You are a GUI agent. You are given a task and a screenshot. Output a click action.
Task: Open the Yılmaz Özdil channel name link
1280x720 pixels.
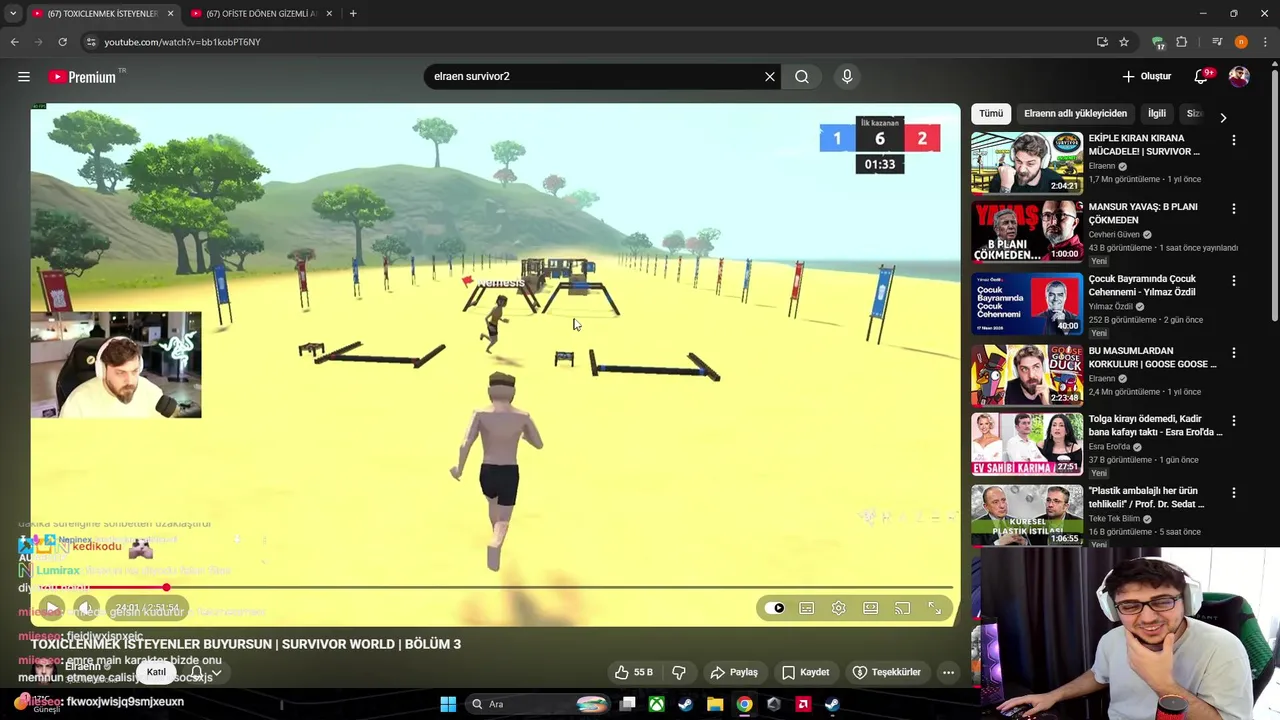[1111, 306]
